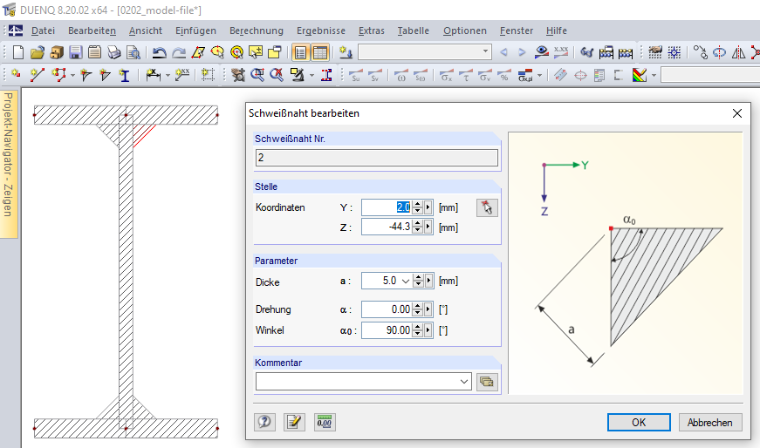The image size is (760, 448).
Task: Go to the next result with right arrow
Action: (x=522, y=52)
